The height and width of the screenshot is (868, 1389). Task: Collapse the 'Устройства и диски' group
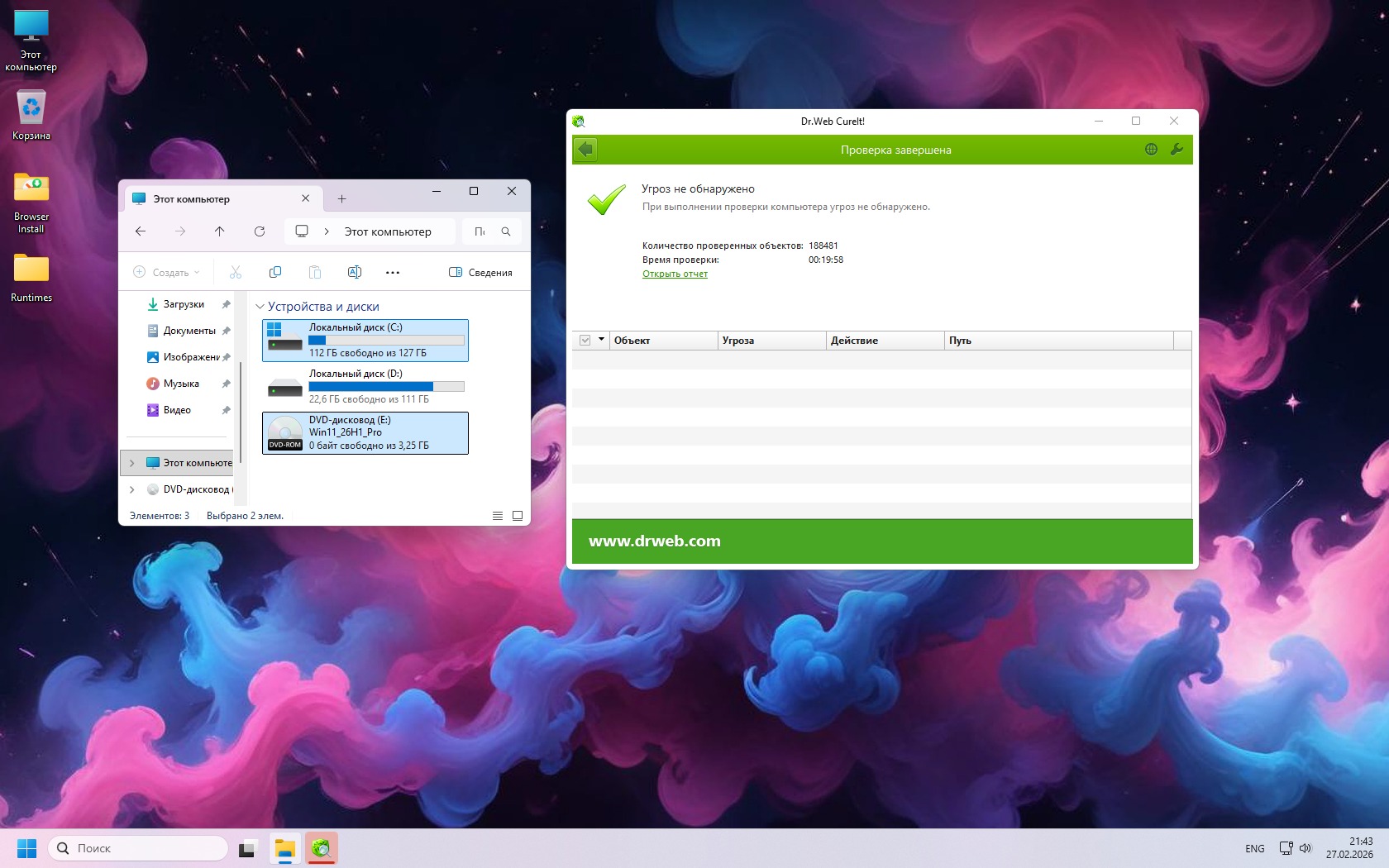click(260, 307)
